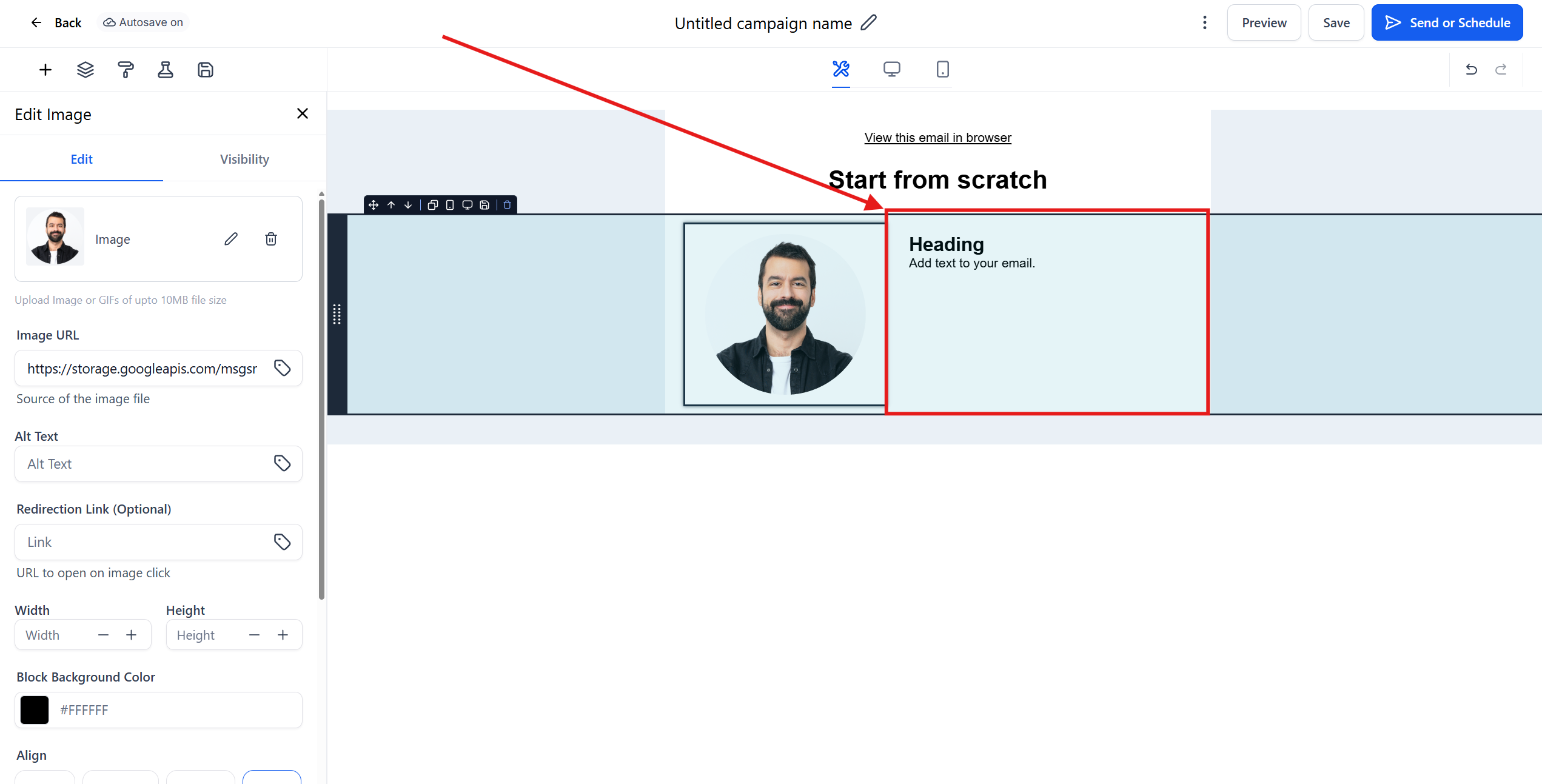Screen dimensions: 1542x784
Task: Click the undo arrow
Action: click(1471, 70)
